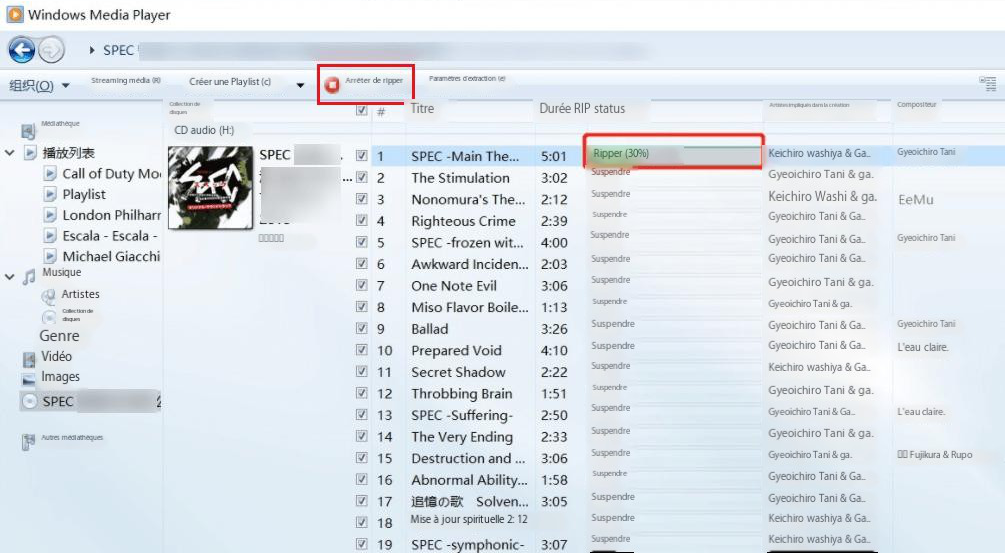Click the Médiathèque library icon

[x=28, y=131]
